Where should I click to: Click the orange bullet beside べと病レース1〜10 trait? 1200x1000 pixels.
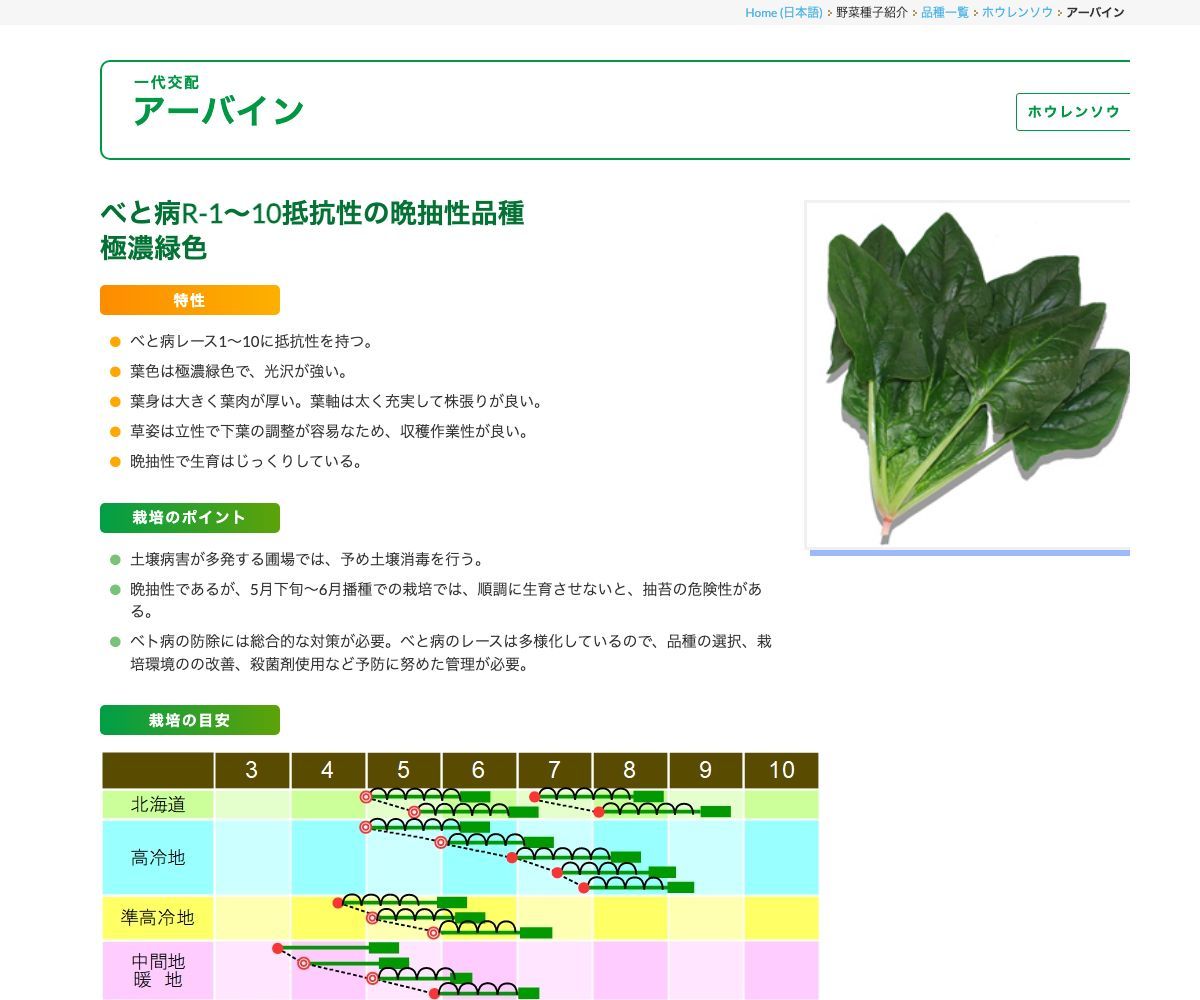coord(113,341)
